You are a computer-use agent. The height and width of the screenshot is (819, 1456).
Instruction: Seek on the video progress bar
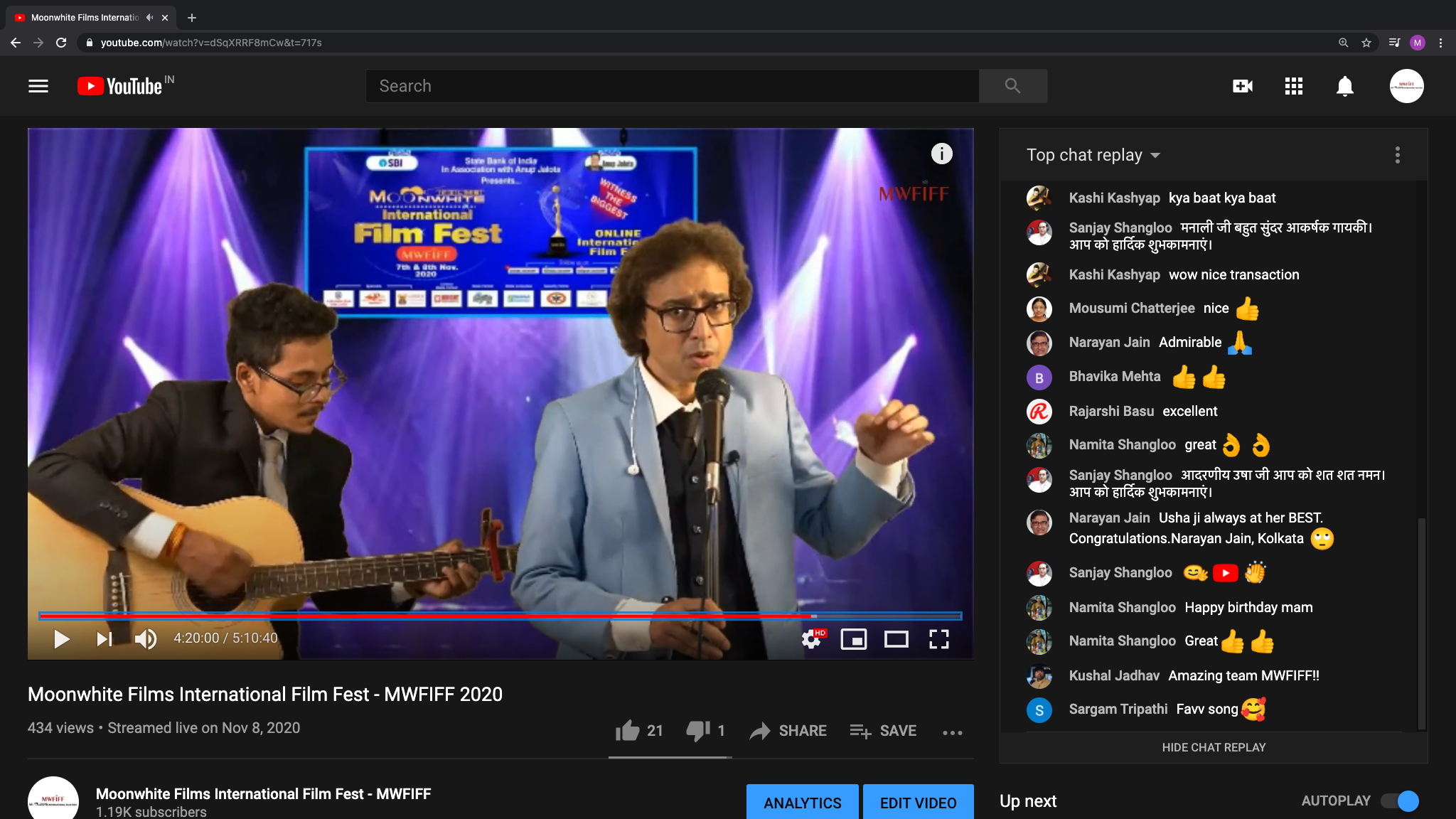[500, 616]
